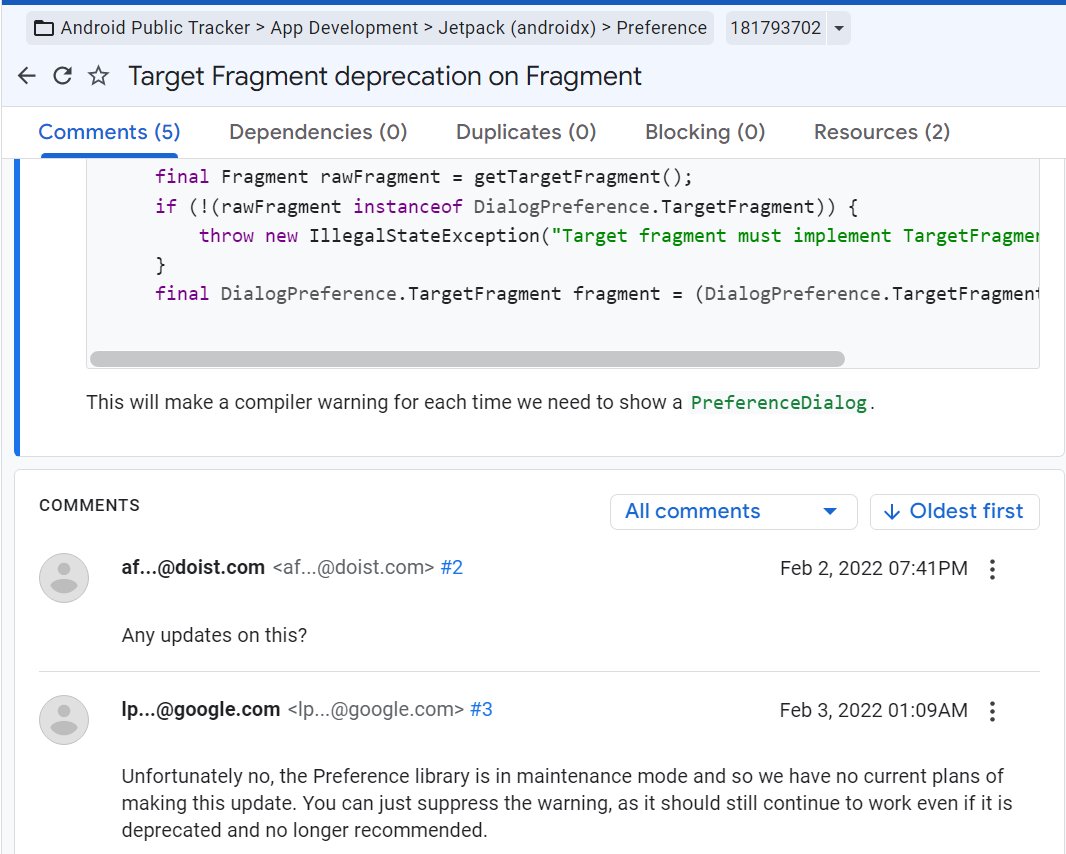Click the PreferenceDialog inline code text
The image size is (1066, 854).
[x=778, y=403]
